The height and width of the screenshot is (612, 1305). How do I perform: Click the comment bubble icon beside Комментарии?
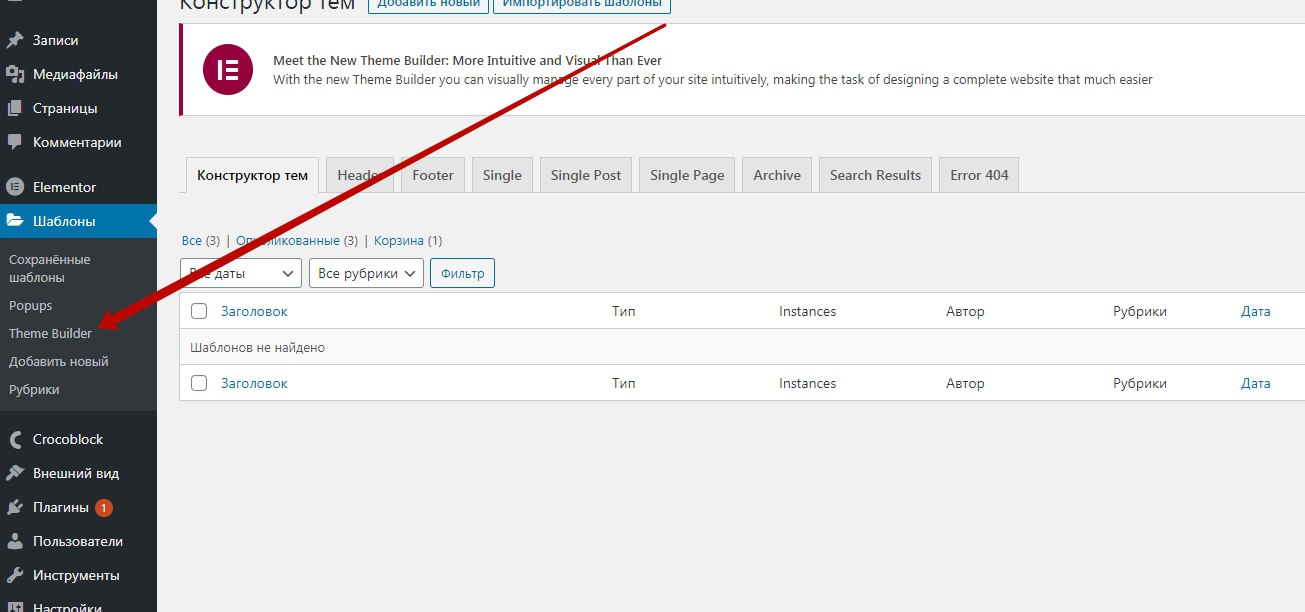pos(15,142)
